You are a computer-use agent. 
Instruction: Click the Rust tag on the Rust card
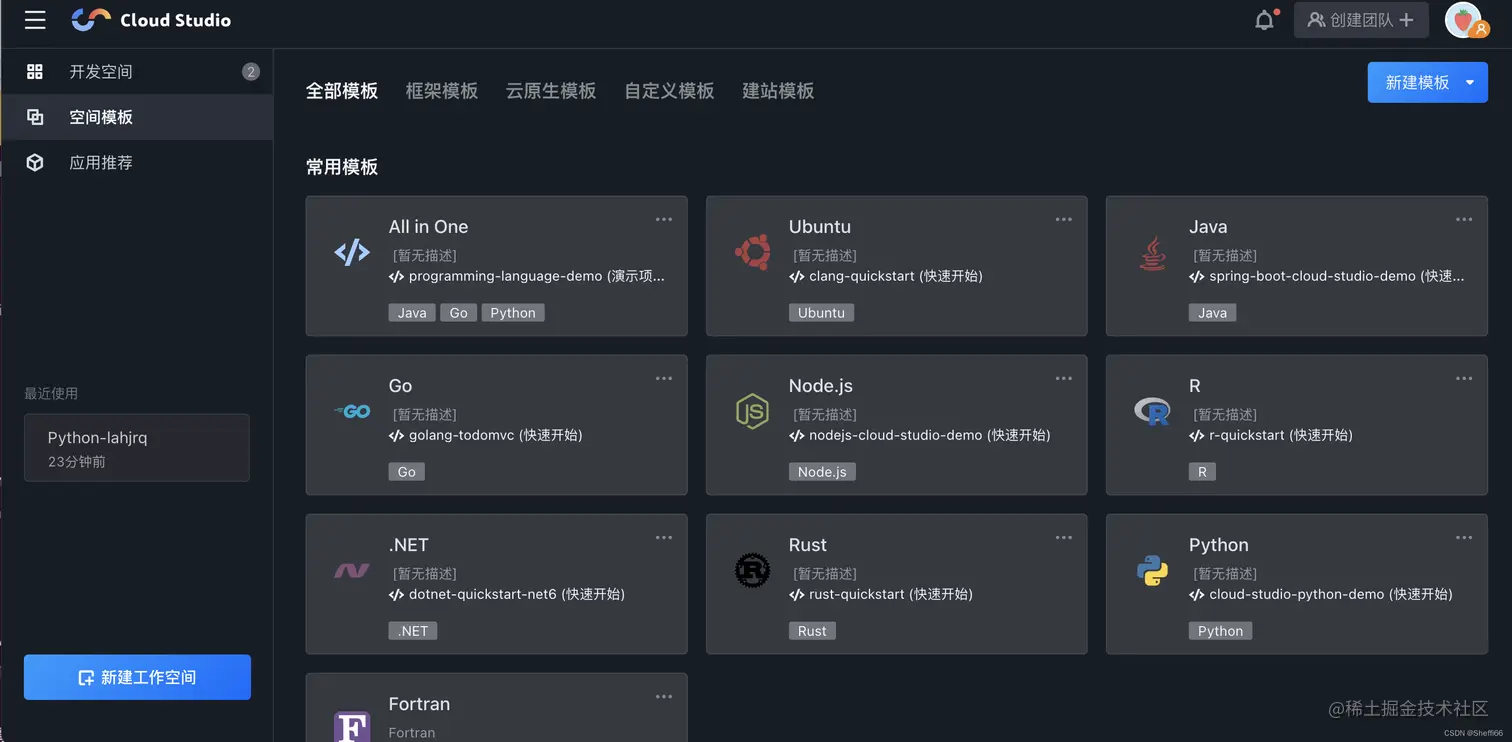point(812,631)
